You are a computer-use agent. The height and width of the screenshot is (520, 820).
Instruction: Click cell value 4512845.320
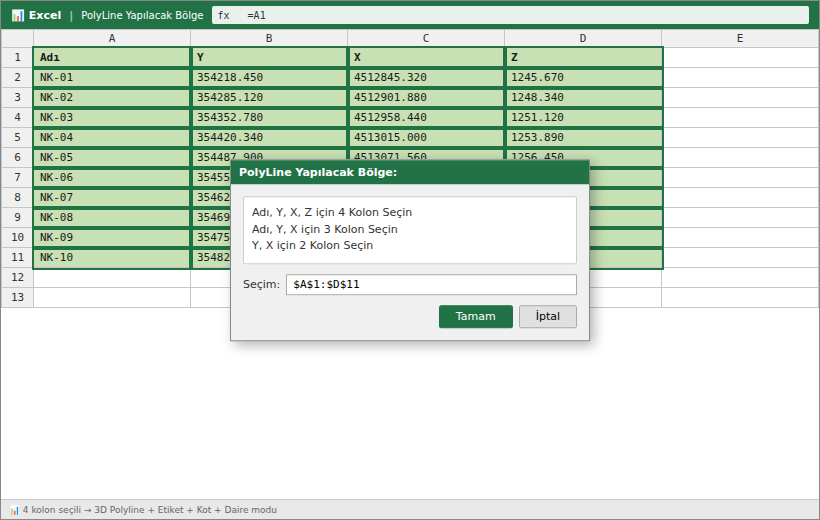pyautogui.click(x=426, y=77)
